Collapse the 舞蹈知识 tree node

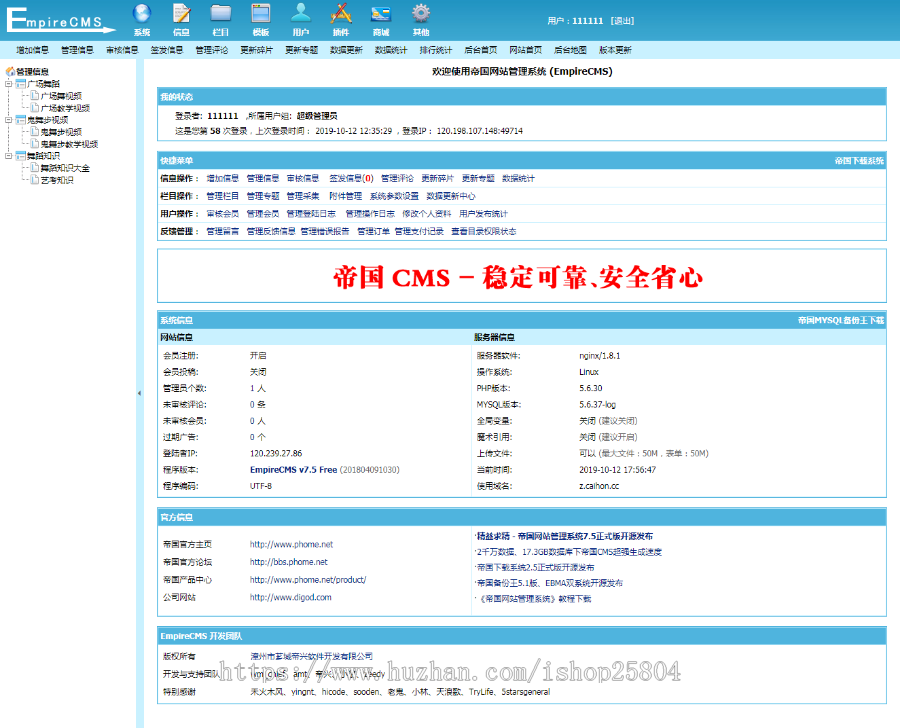coord(8,156)
